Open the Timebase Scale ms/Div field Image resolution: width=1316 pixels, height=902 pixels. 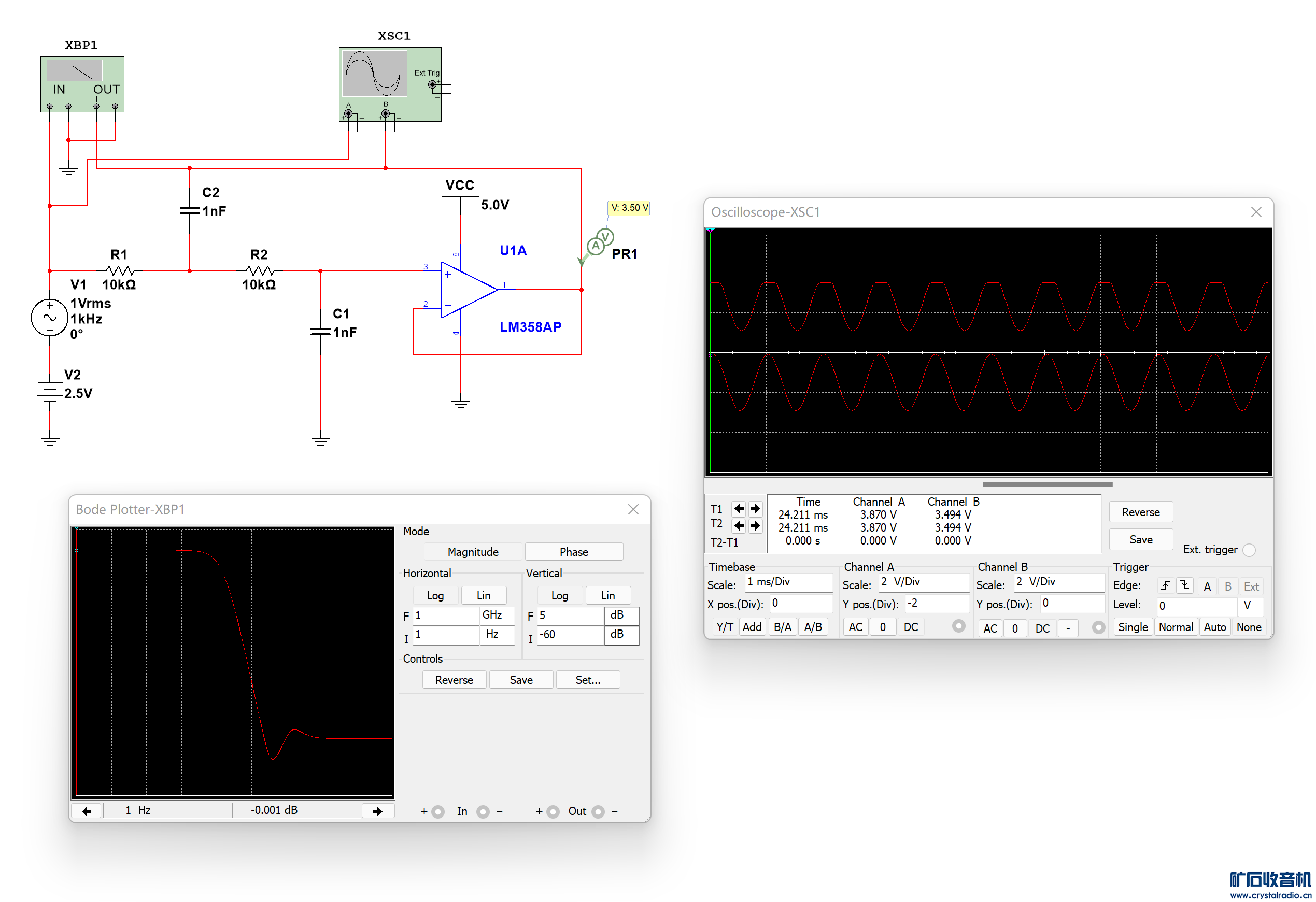coord(788,582)
